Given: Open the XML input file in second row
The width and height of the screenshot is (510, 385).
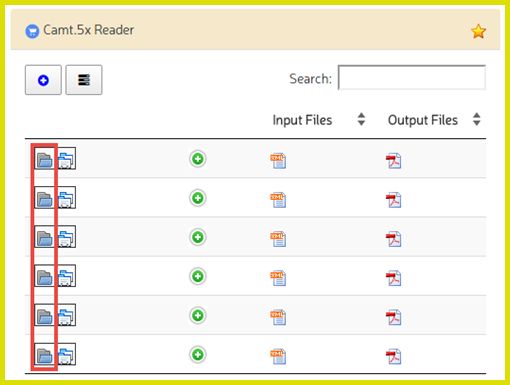Looking at the screenshot, I should (x=278, y=200).
